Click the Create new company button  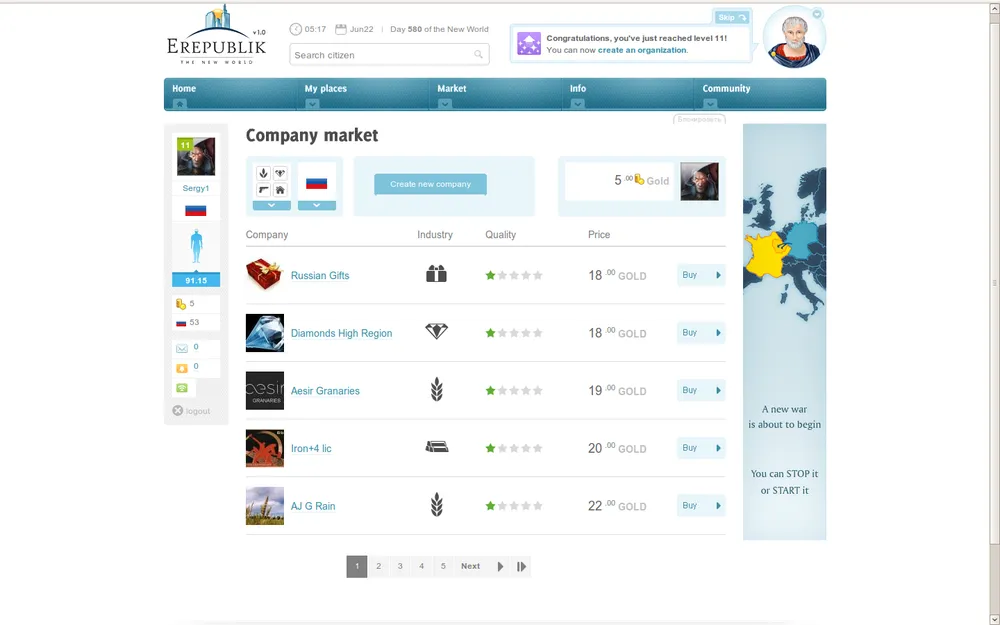click(x=430, y=184)
